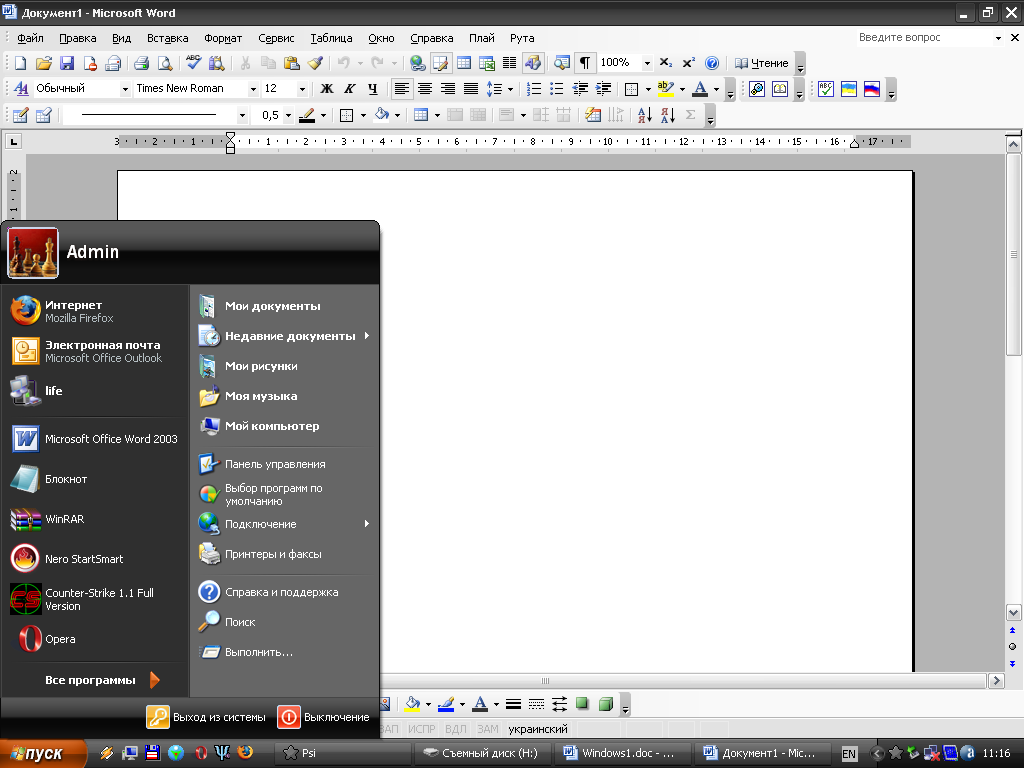
Task: Open the Вставка menu
Action: click(x=167, y=38)
